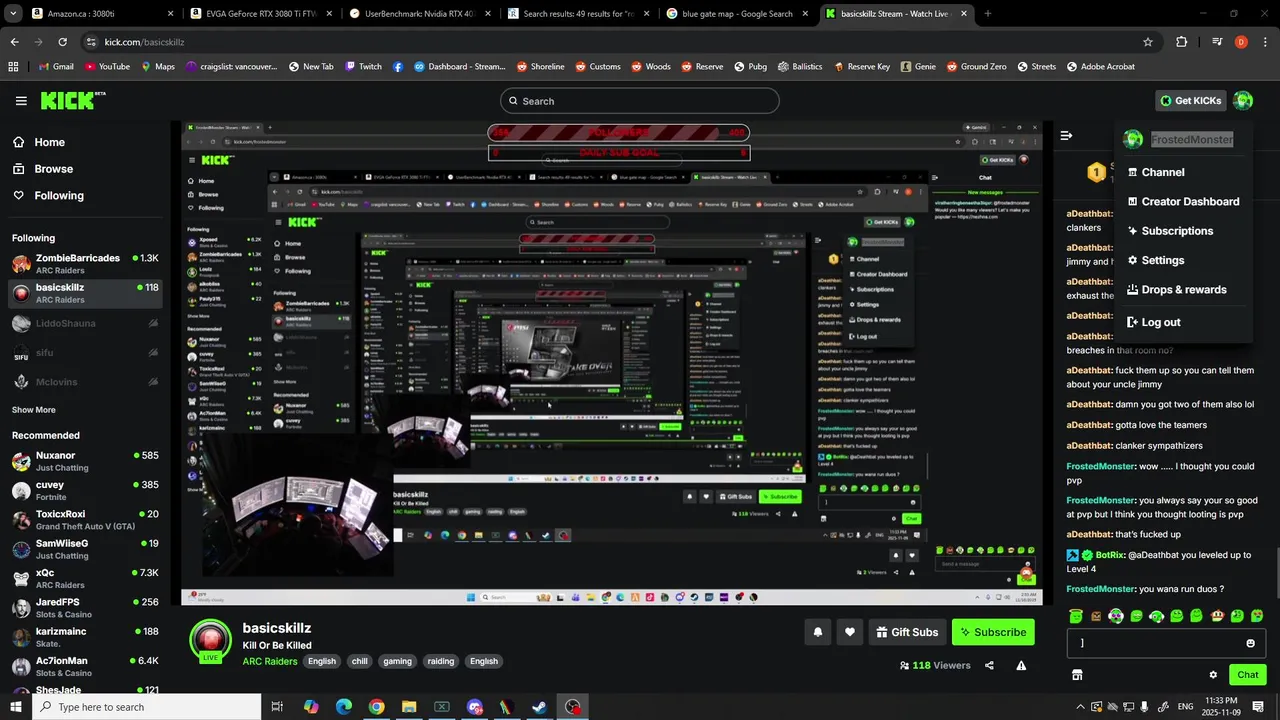Report the stream with the warning icon
1280x720 pixels.
coord(1021,665)
